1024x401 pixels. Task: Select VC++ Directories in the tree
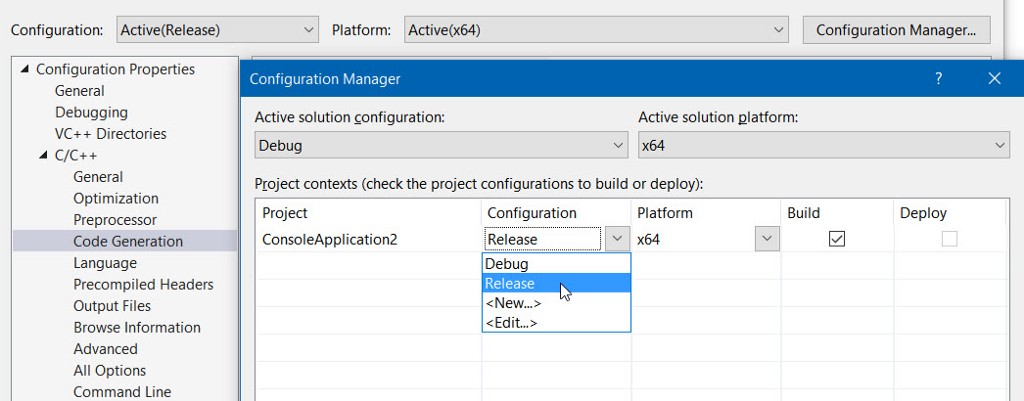click(x=111, y=134)
